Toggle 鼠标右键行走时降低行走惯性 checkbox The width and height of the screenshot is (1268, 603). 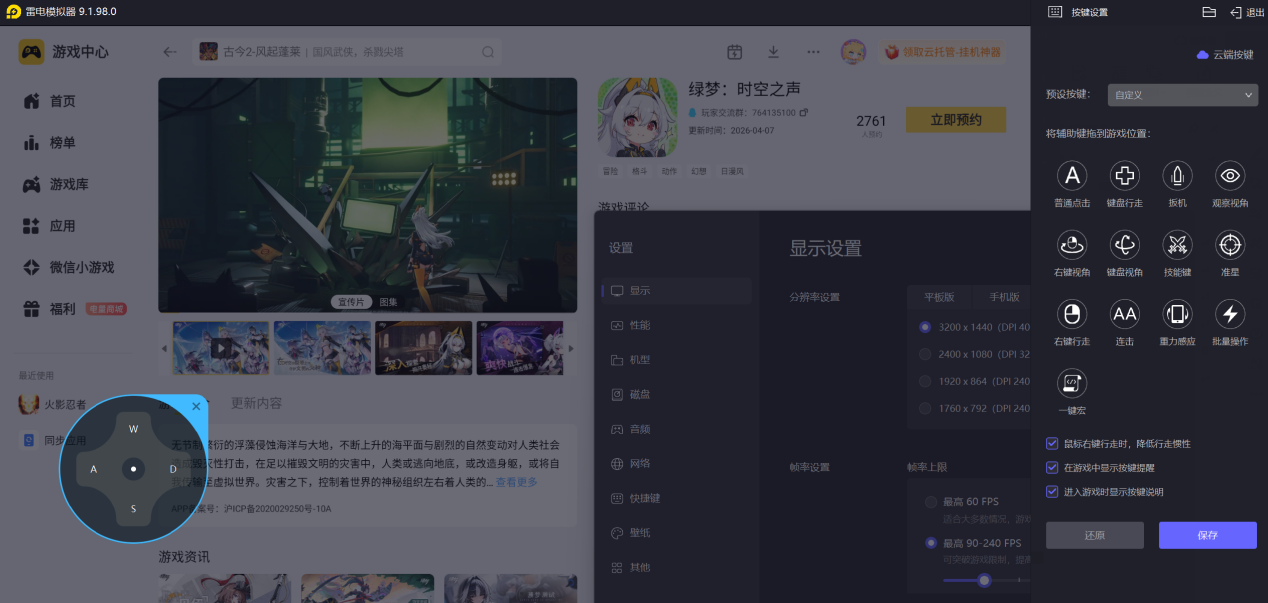[1052, 443]
